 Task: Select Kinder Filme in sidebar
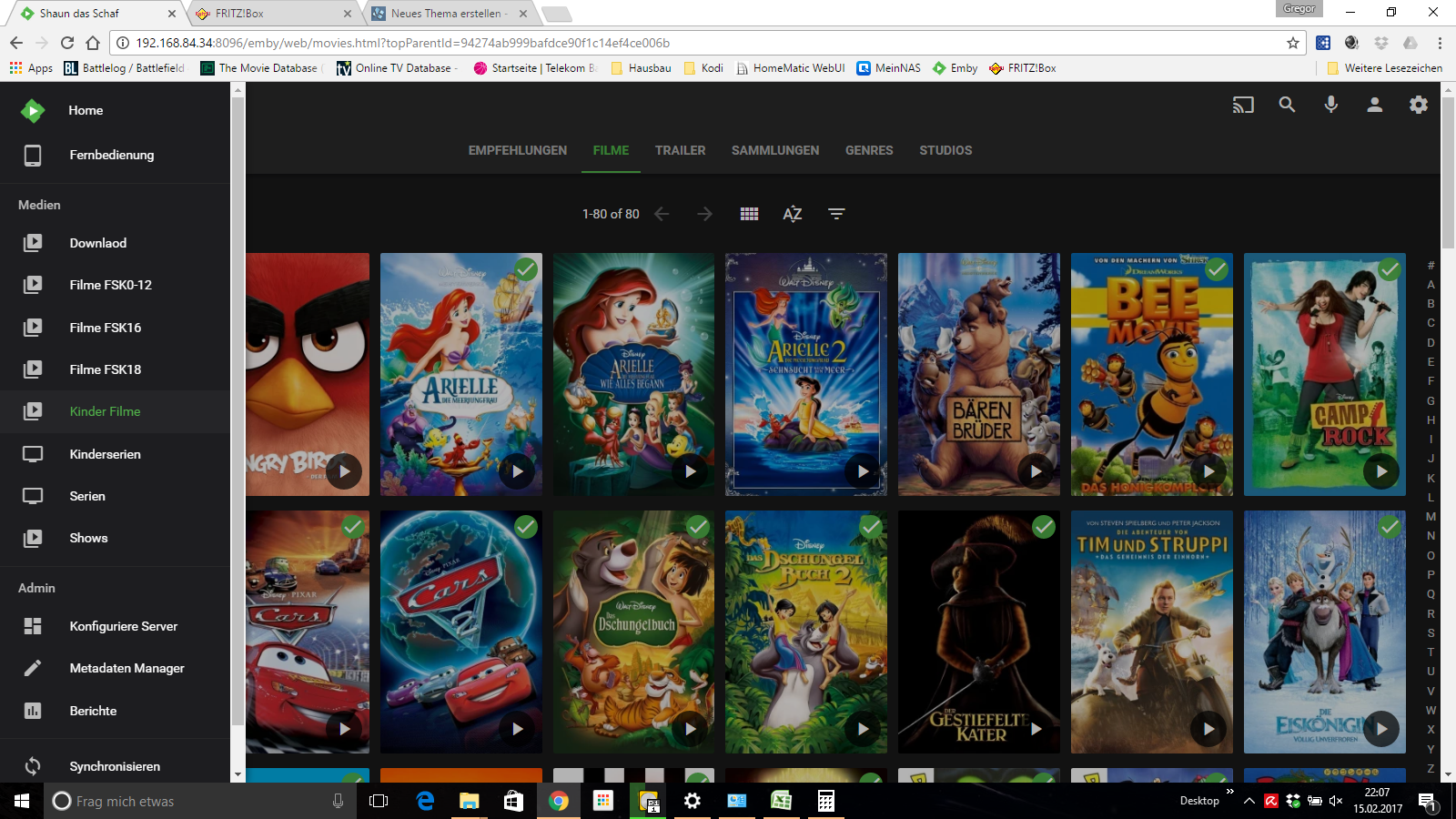pyautogui.click(x=115, y=411)
